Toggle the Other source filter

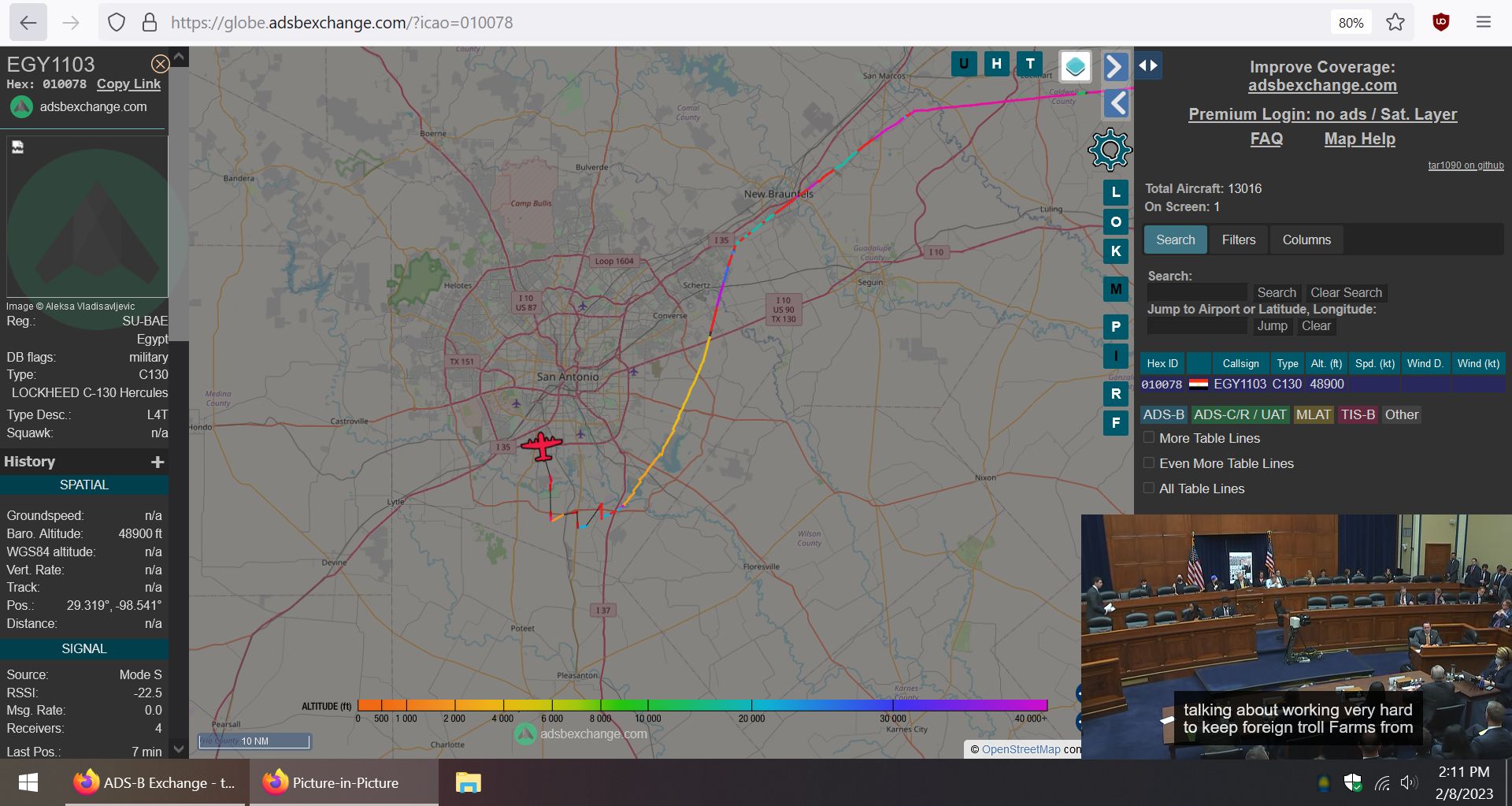point(1402,414)
